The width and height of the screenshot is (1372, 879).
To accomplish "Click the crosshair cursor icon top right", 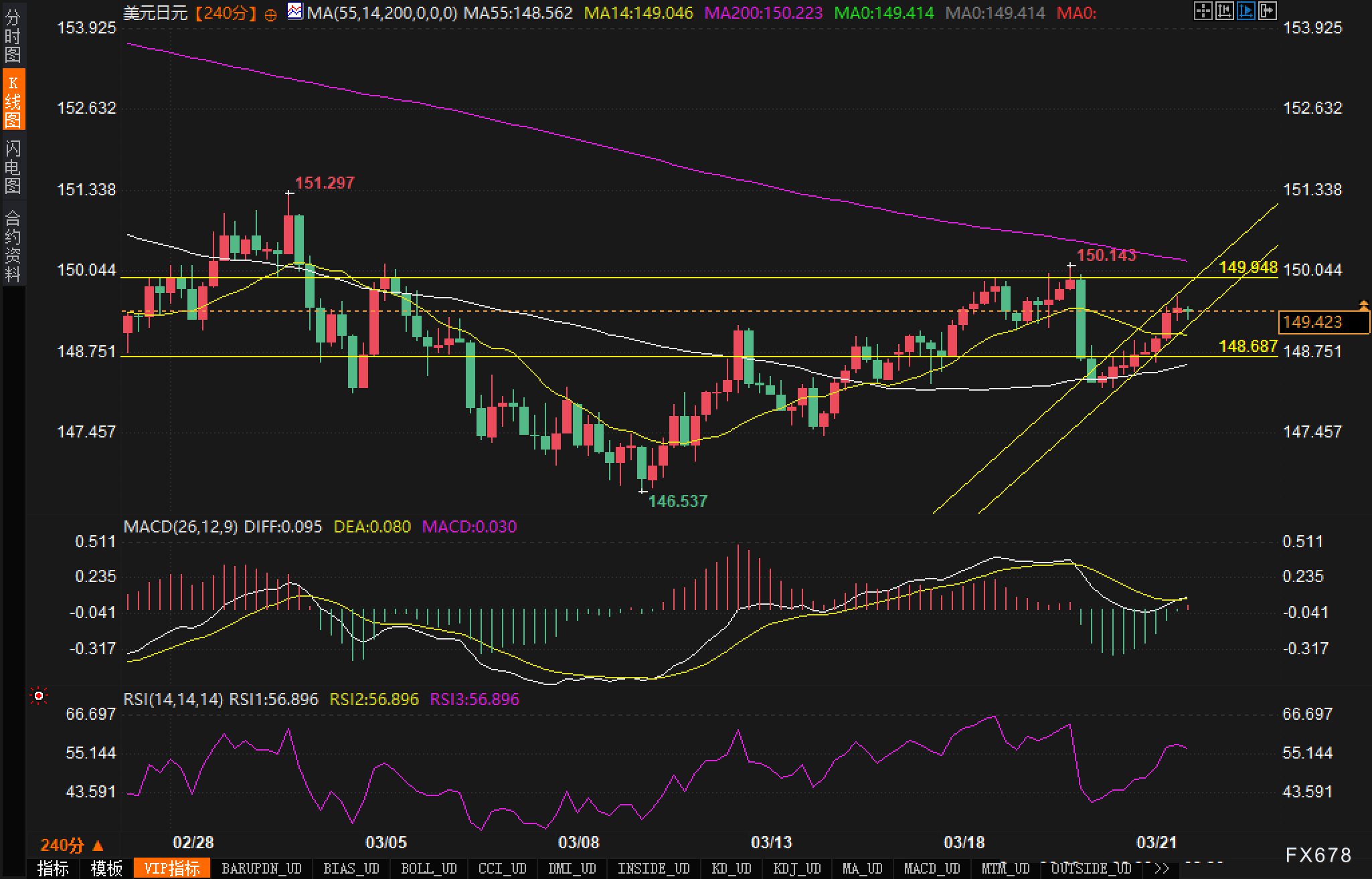I will 1203,11.
